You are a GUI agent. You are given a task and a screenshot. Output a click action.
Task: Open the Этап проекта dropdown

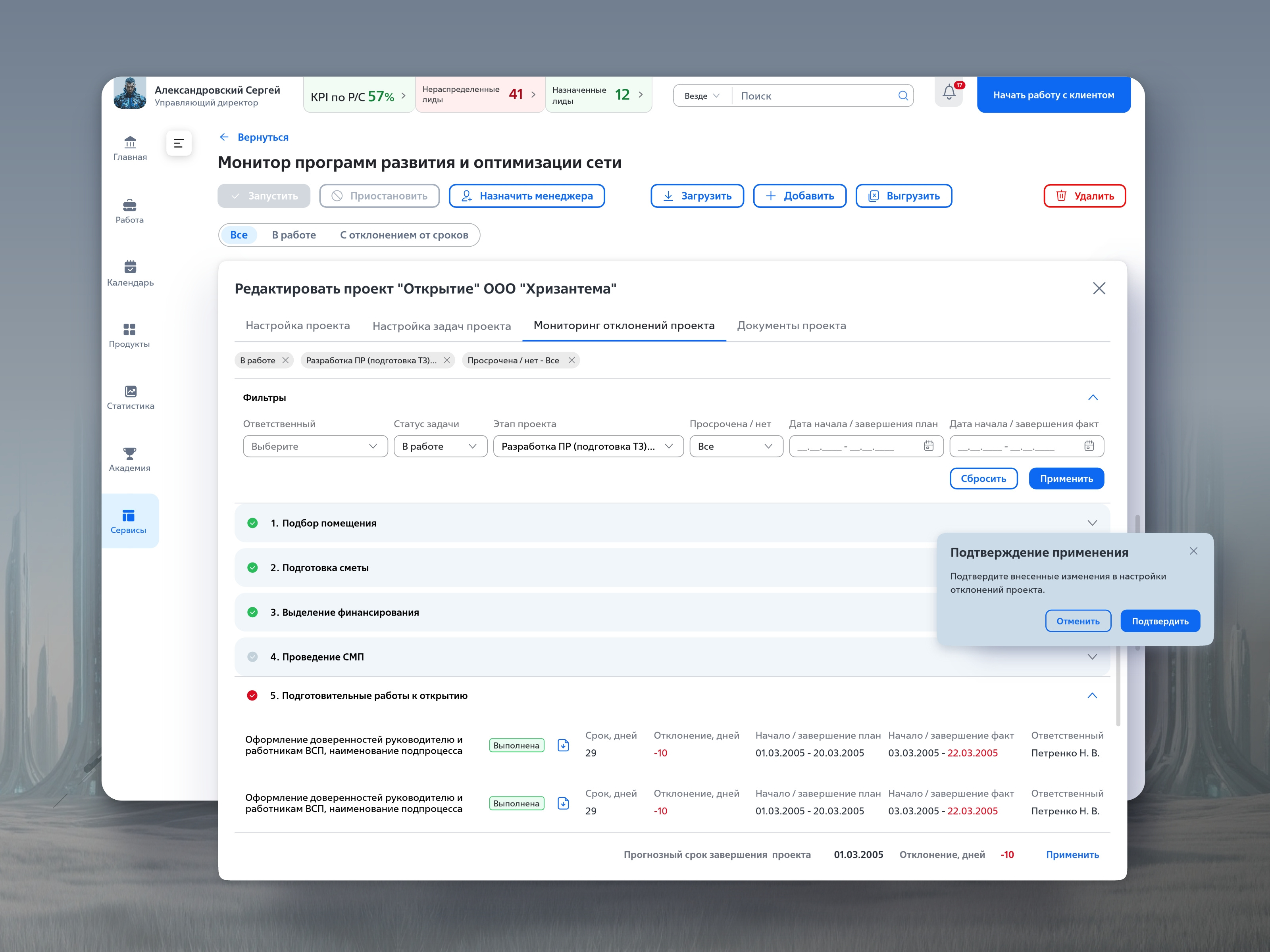(x=588, y=446)
